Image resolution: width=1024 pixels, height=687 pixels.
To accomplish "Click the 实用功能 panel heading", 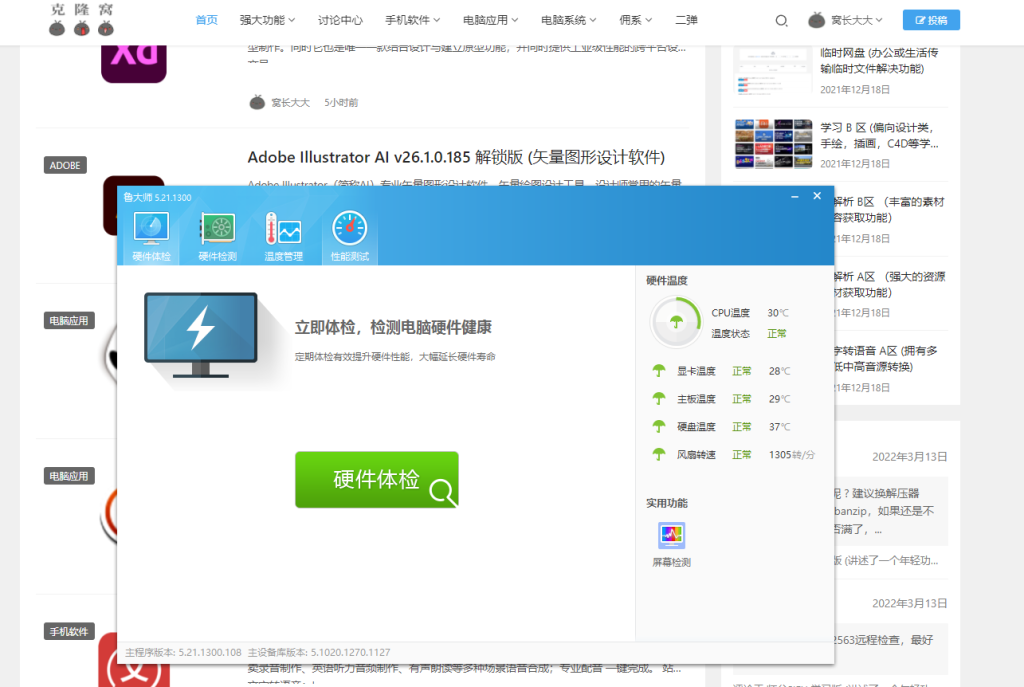I will (x=667, y=503).
